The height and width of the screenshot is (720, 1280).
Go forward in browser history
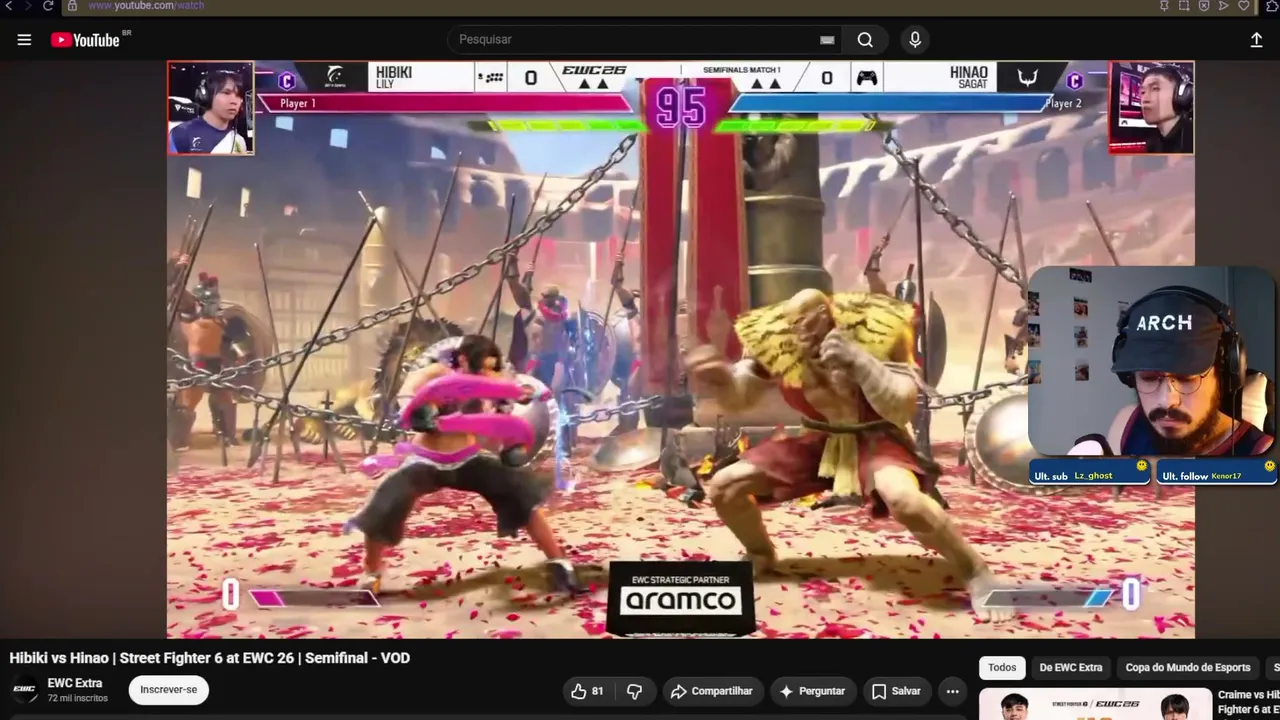coord(28,6)
